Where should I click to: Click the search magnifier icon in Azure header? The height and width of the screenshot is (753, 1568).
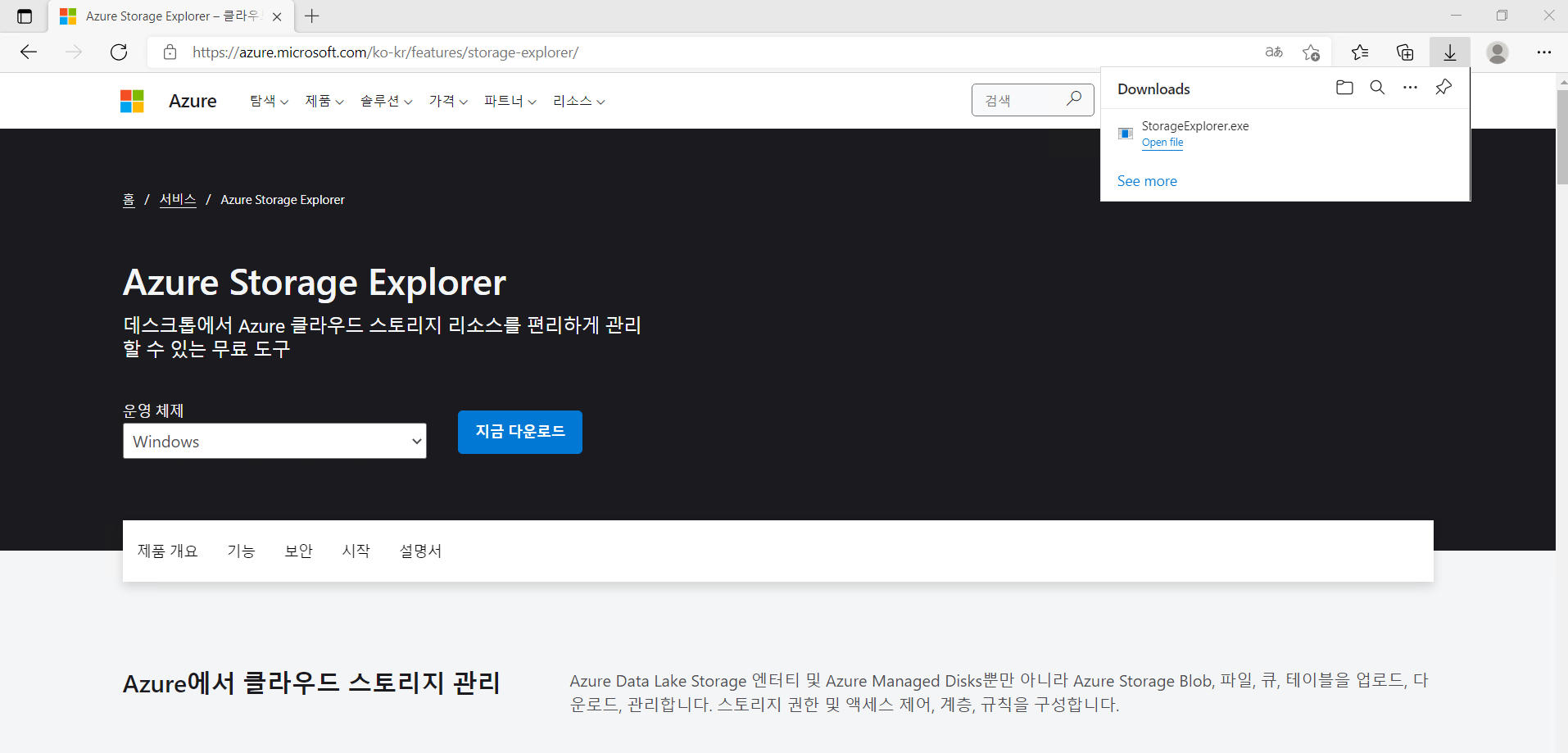[x=1074, y=99]
